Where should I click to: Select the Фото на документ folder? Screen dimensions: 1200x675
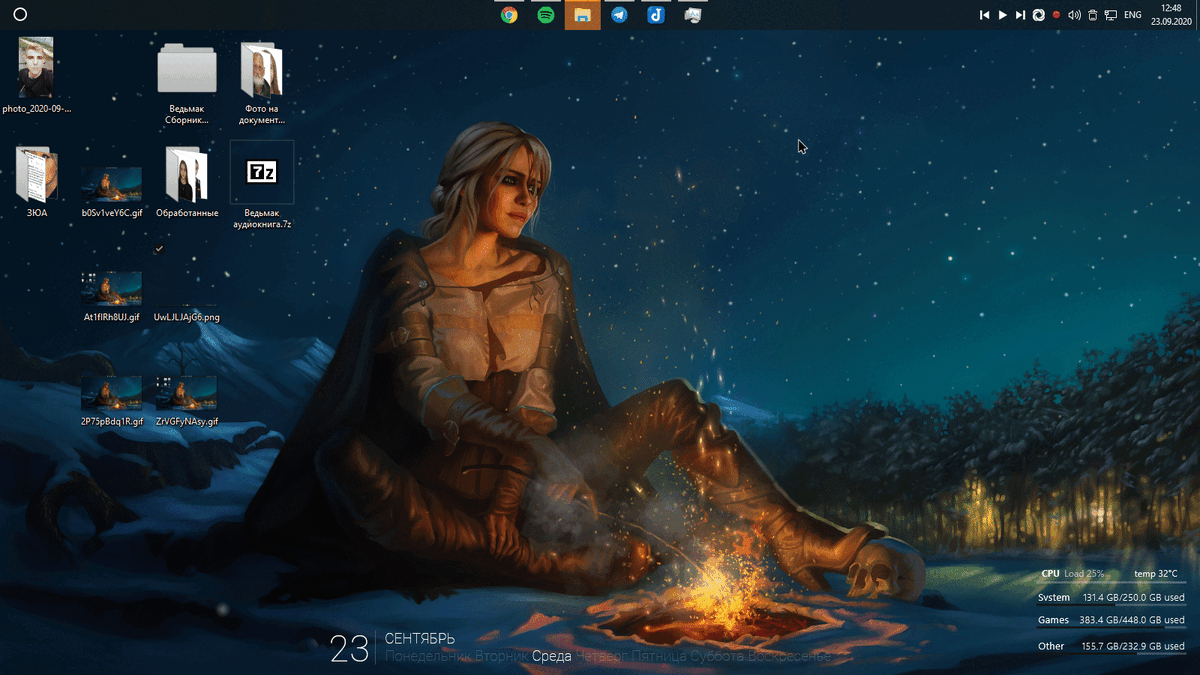tap(262, 85)
